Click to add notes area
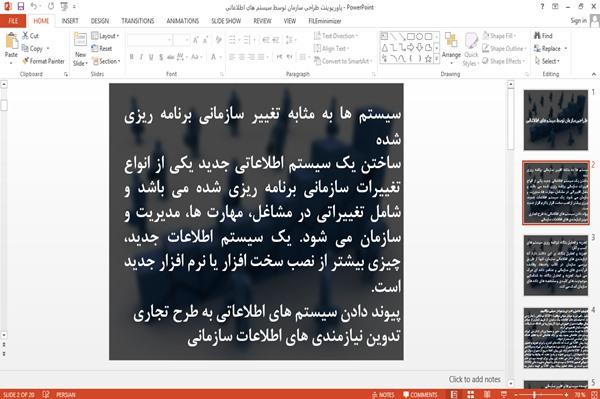Image resolution: width=600 pixels, height=399 pixels. coord(474,379)
